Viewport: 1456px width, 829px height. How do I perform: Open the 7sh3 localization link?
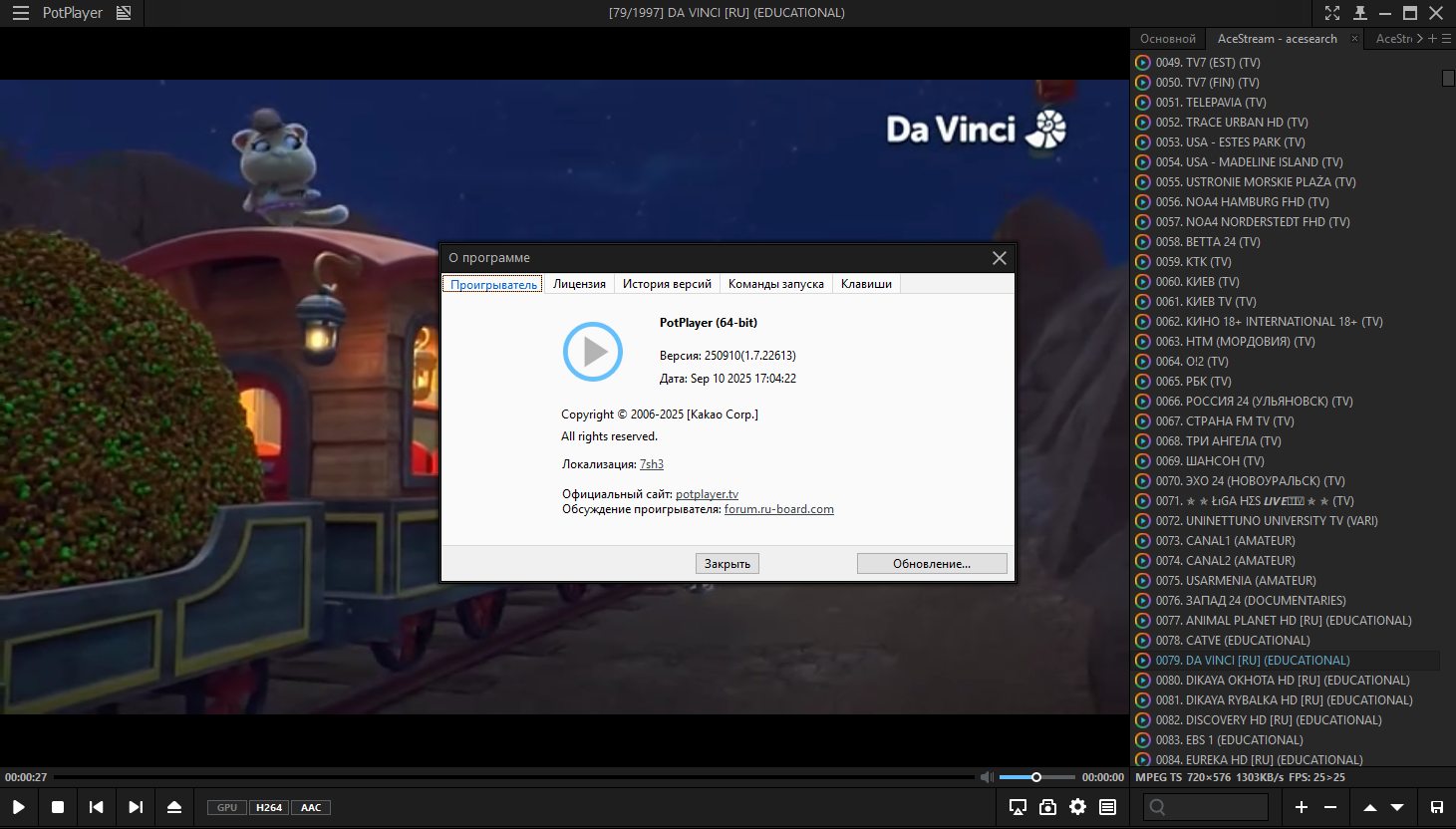[652, 464]
